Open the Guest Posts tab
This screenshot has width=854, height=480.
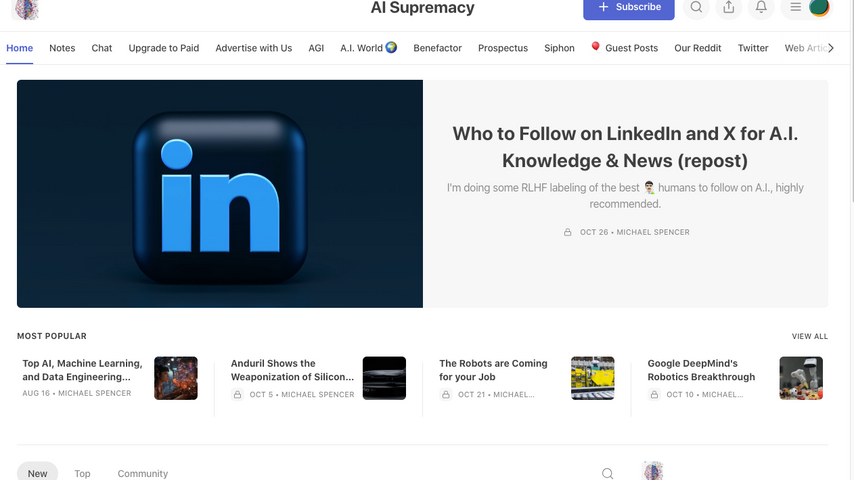coord(625,48)
